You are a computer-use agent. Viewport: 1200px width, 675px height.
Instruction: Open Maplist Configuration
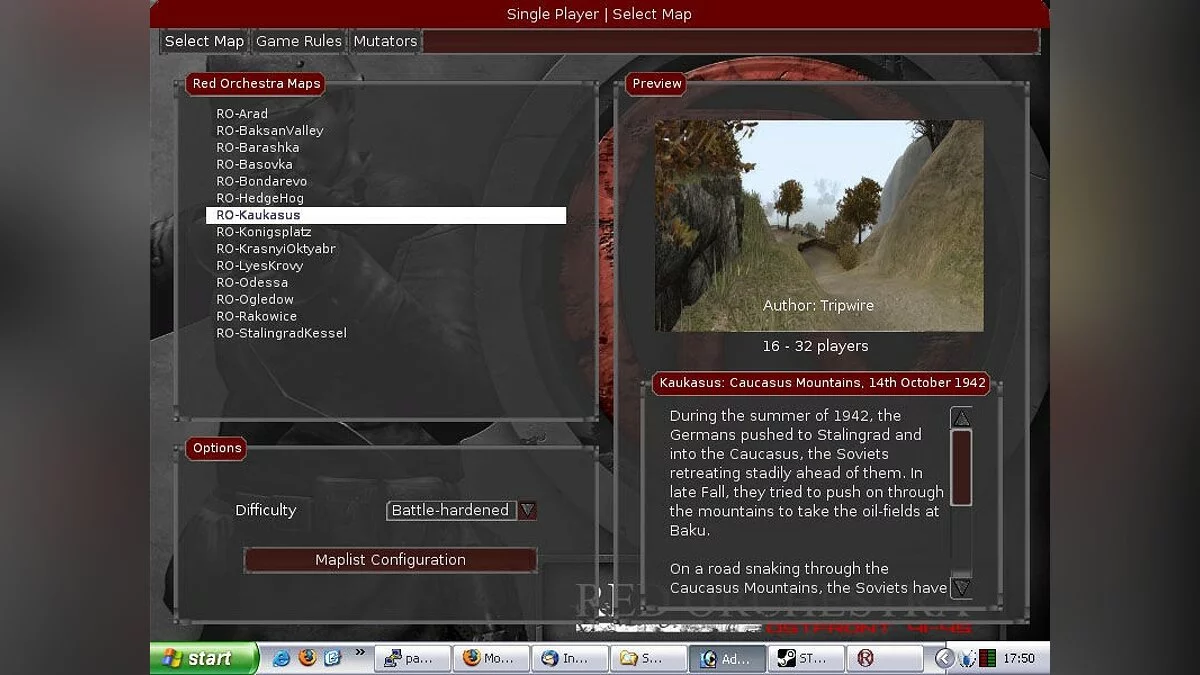click(x=390, y=560)
